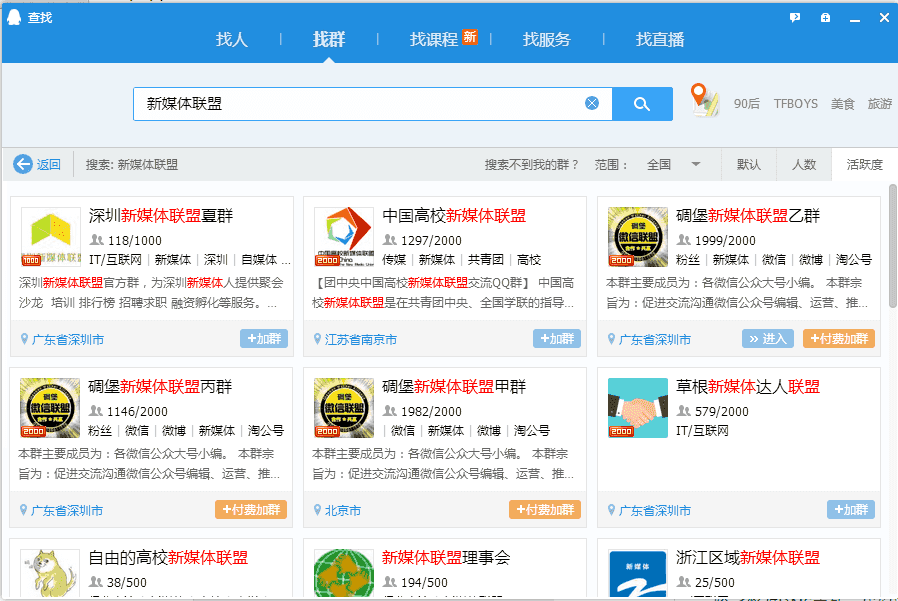Open 中国高校新媒体联盟 group avatar
The width and height of the screenshot is (898, 601).
tap(344, 238)
